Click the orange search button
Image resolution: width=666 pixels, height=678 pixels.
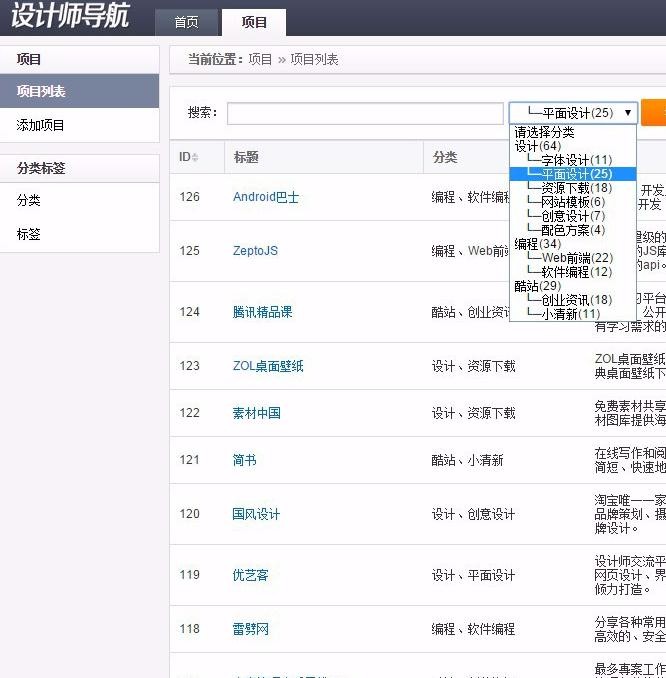point(653,113)
